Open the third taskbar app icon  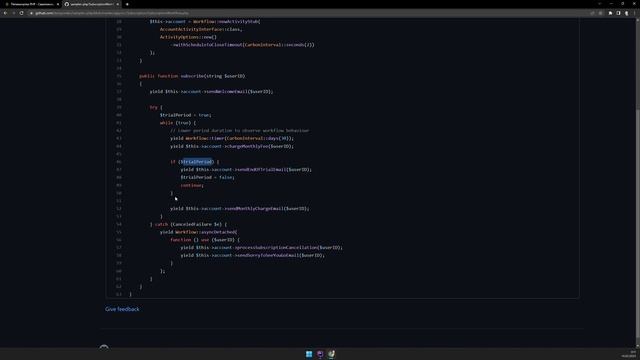coord(331,354)
